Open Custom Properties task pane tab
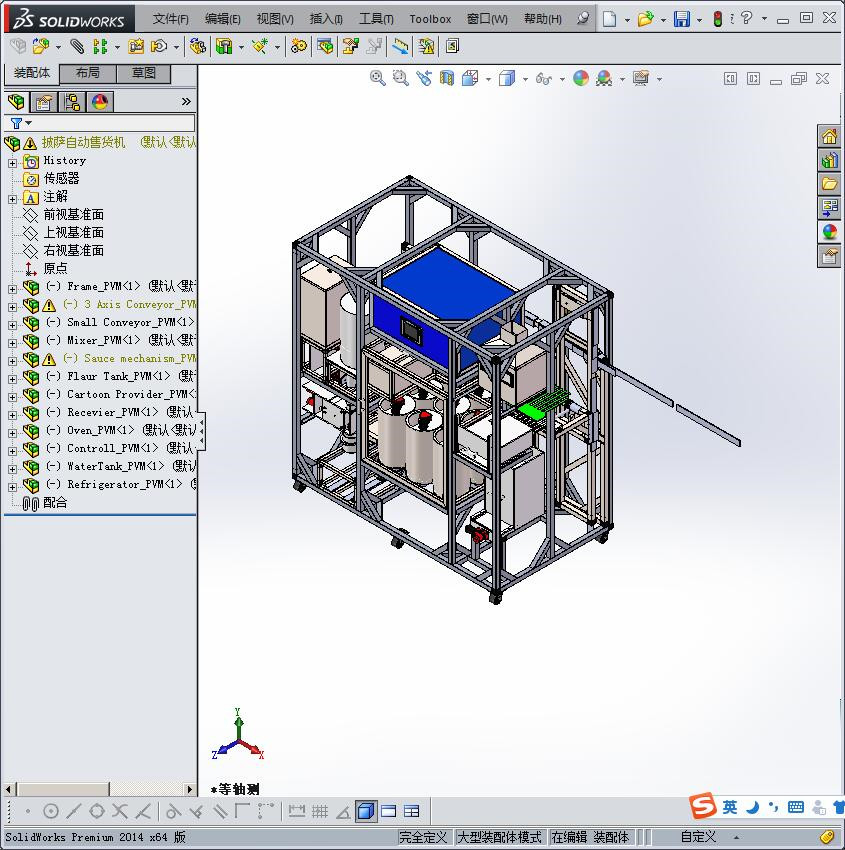Viewport: 845px width, 850px height. click(829, 255)
